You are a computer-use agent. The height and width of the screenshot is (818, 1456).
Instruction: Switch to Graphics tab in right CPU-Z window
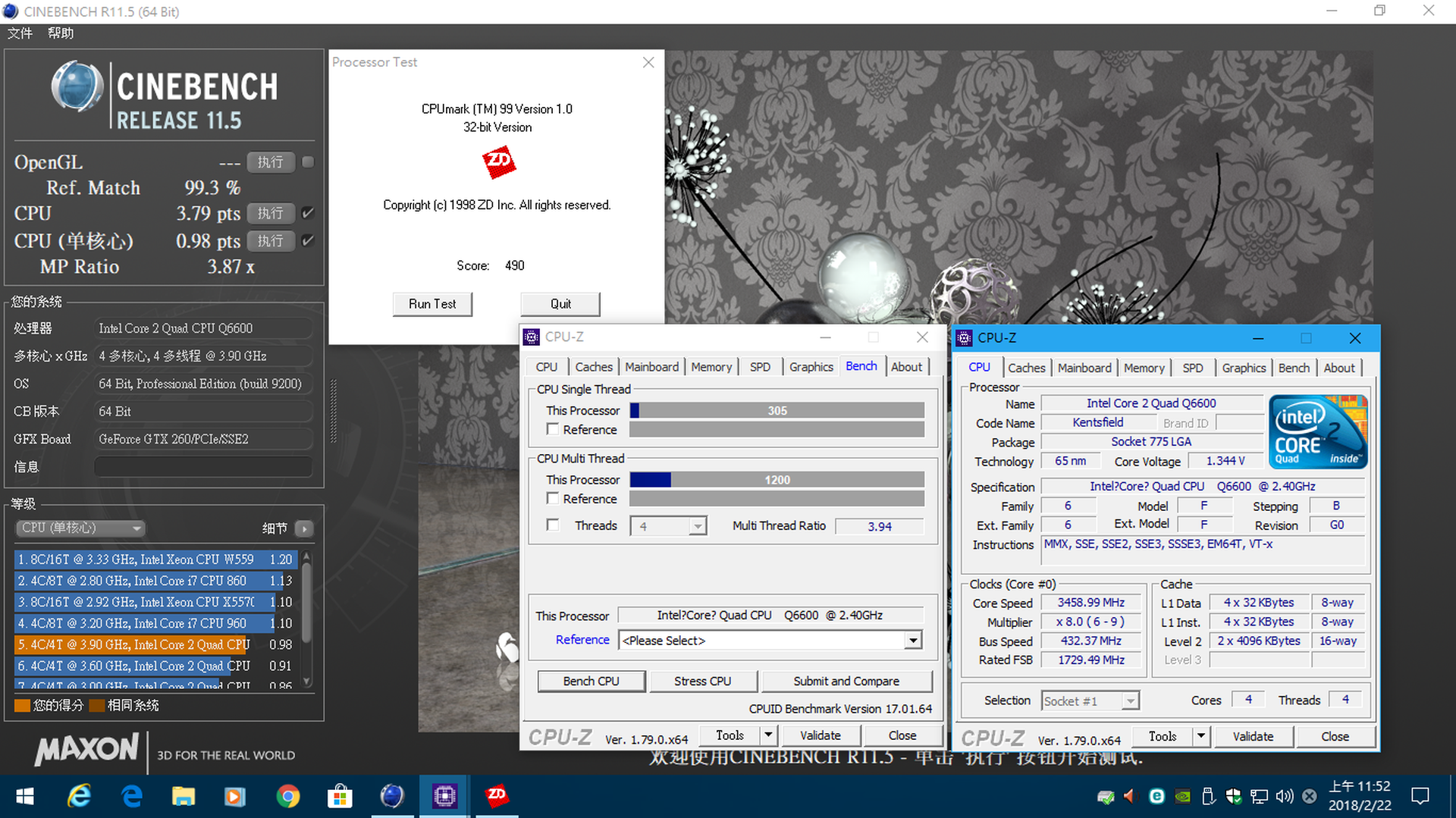(x=1244, y=368)
